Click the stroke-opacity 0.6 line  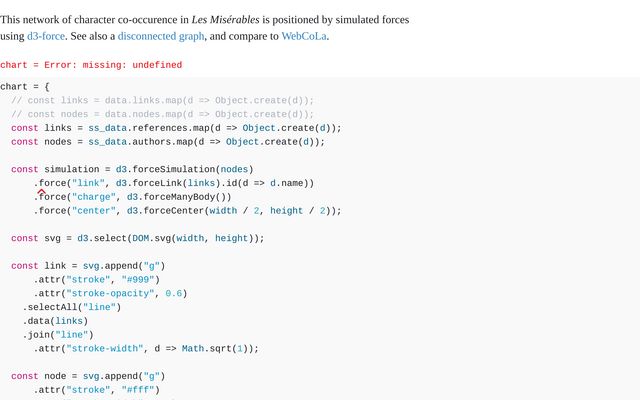111,294
